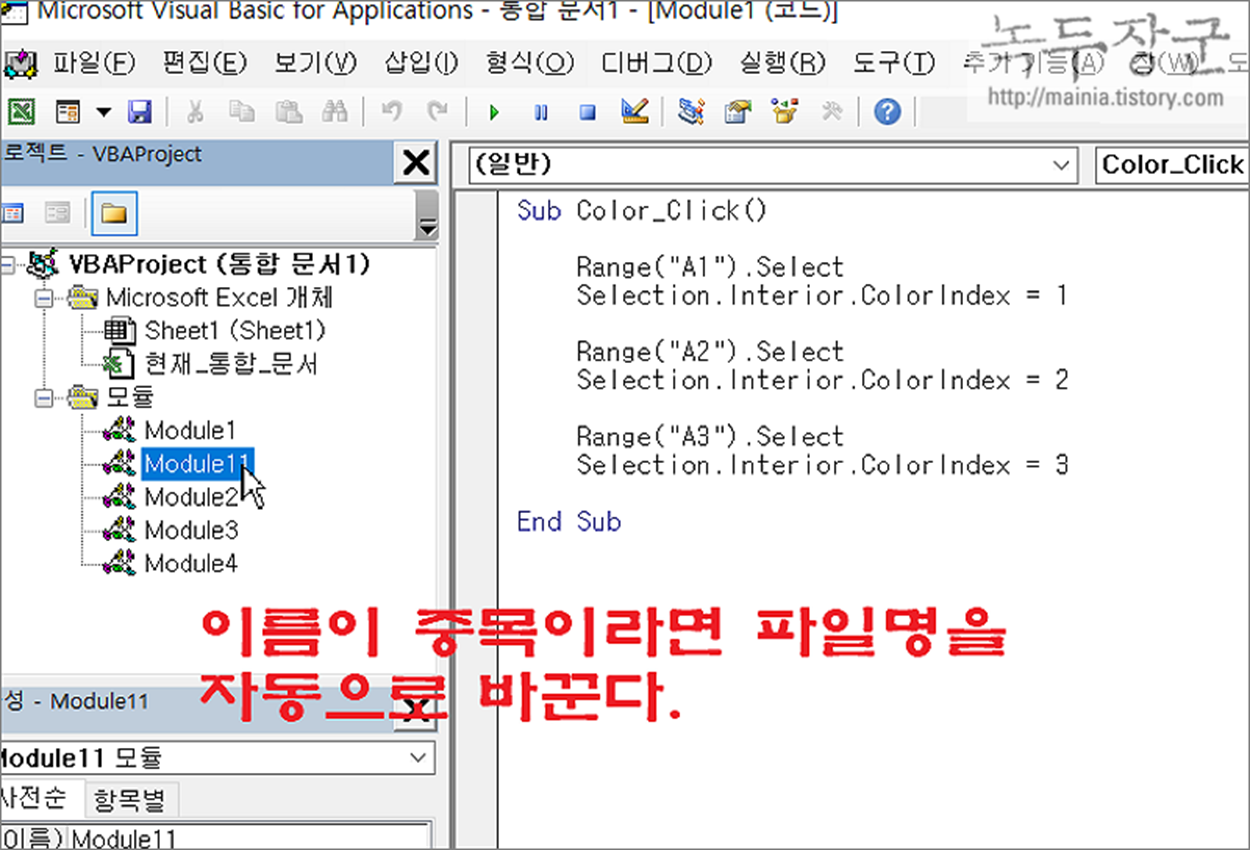Open Help with the blue question icon
The image size is (1250, 850).
(887, 111)
